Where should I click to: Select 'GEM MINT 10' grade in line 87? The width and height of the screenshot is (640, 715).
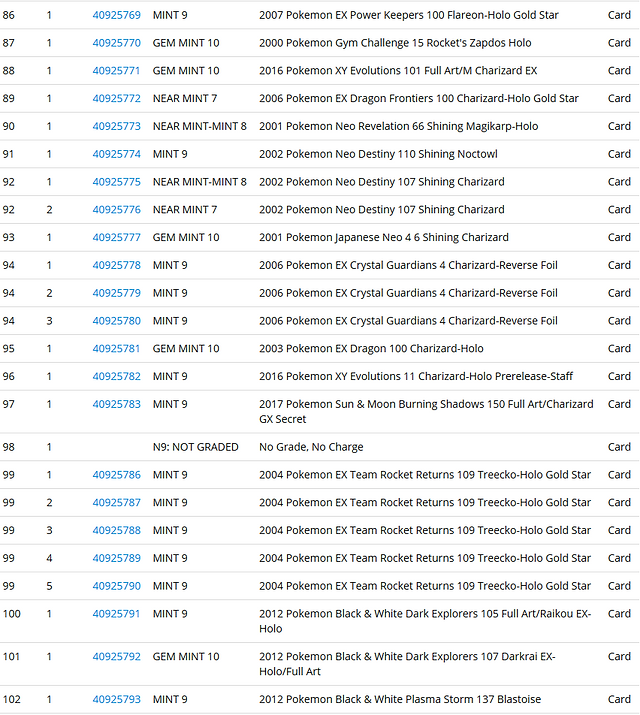[186, 43]
